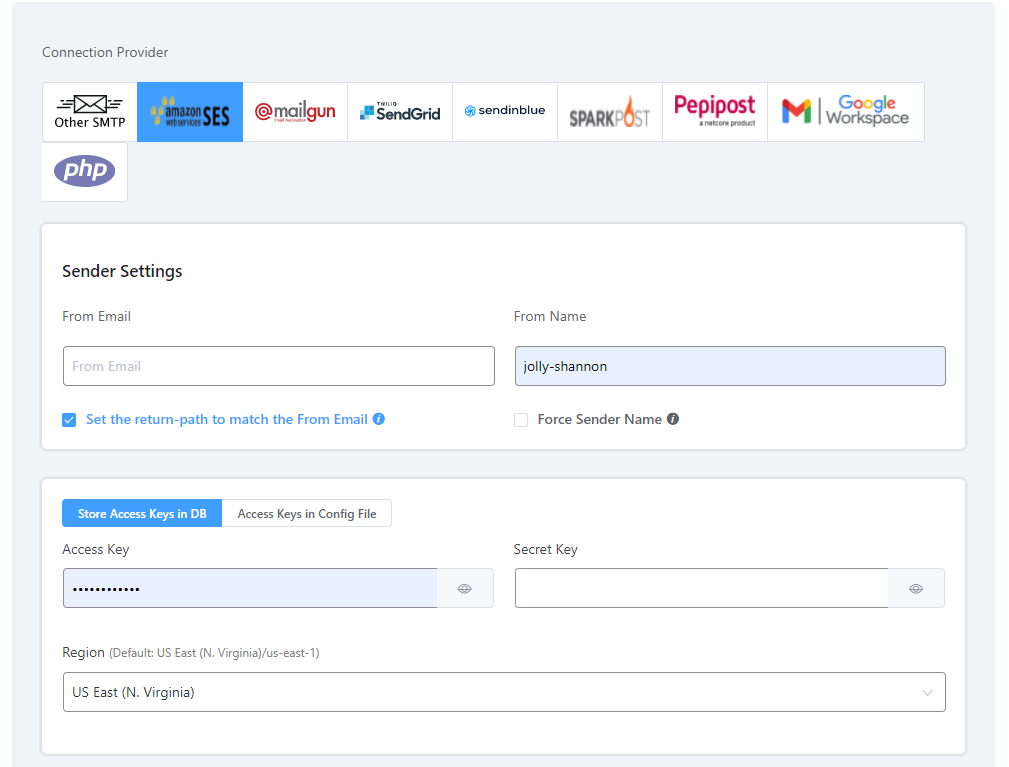The height and width of the screenshot is (767, 1009).
Task: Open the Region dropdown
Action: click(504, 692)
